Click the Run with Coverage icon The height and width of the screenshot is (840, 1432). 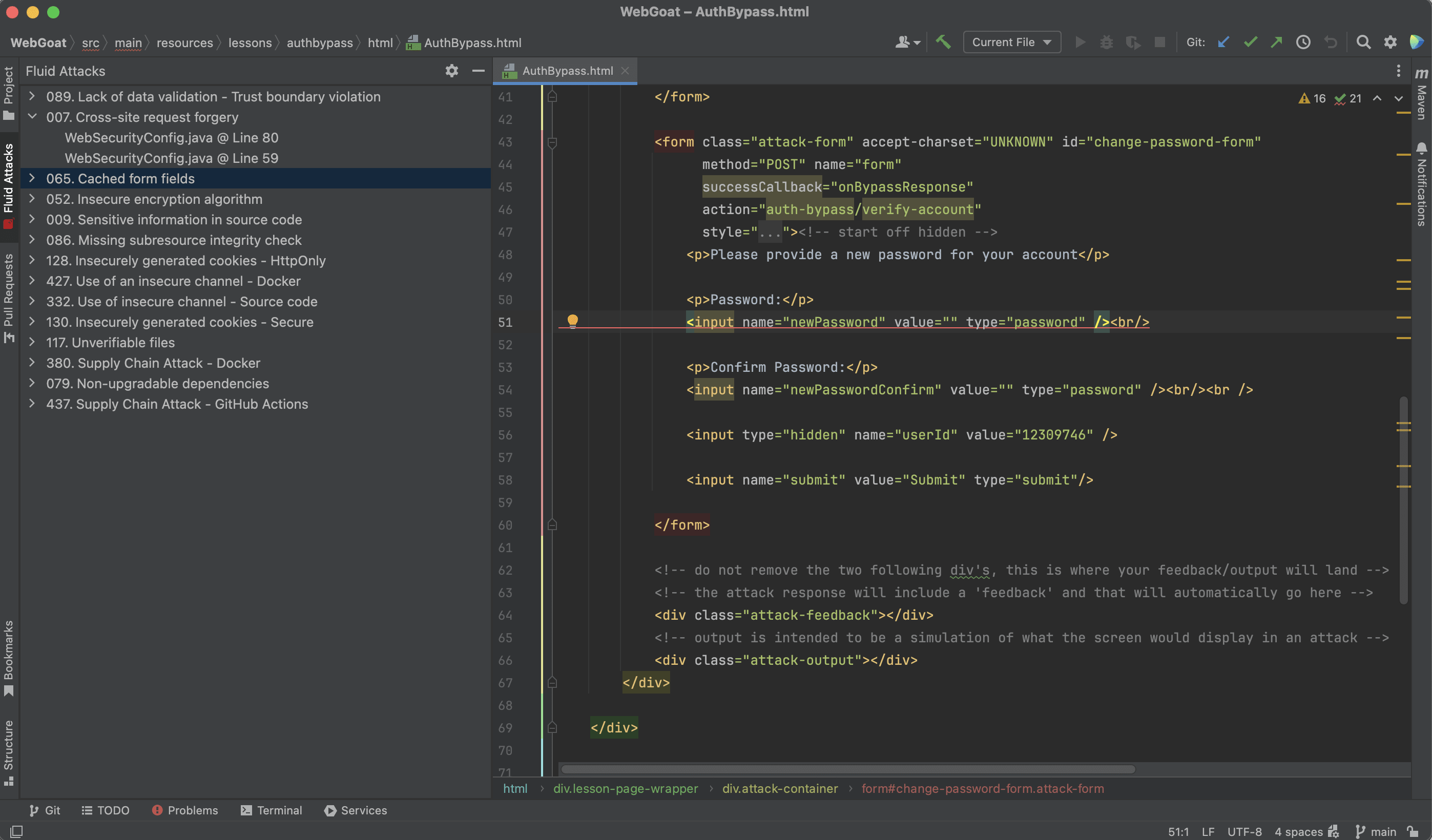coord(1133,42)
